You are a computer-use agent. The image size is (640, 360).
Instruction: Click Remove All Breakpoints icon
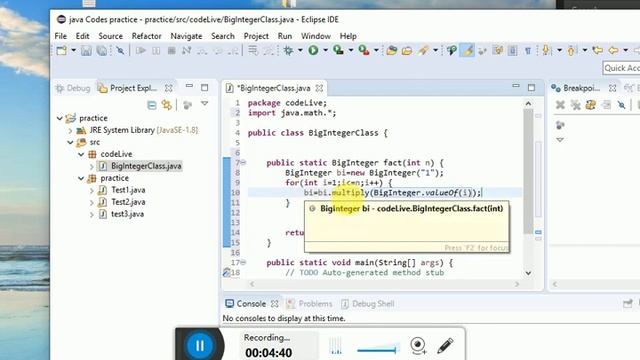point(576,105)
